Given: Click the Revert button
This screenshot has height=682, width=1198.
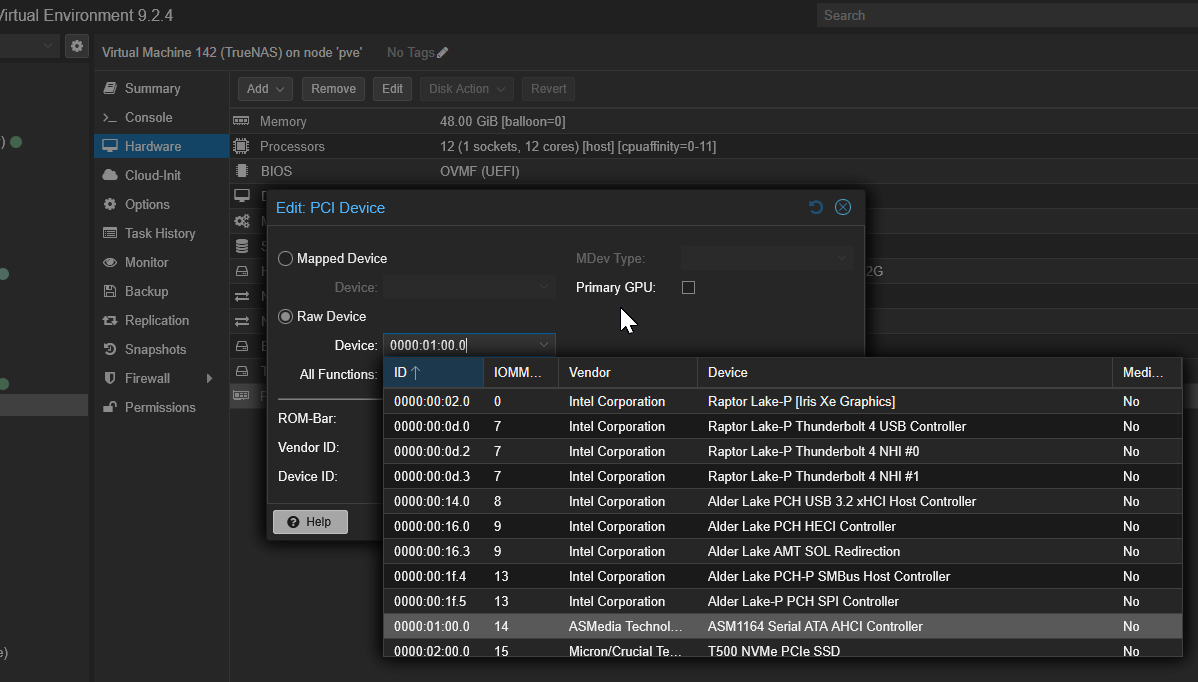Looking at the screenshot, I should 549,89.
